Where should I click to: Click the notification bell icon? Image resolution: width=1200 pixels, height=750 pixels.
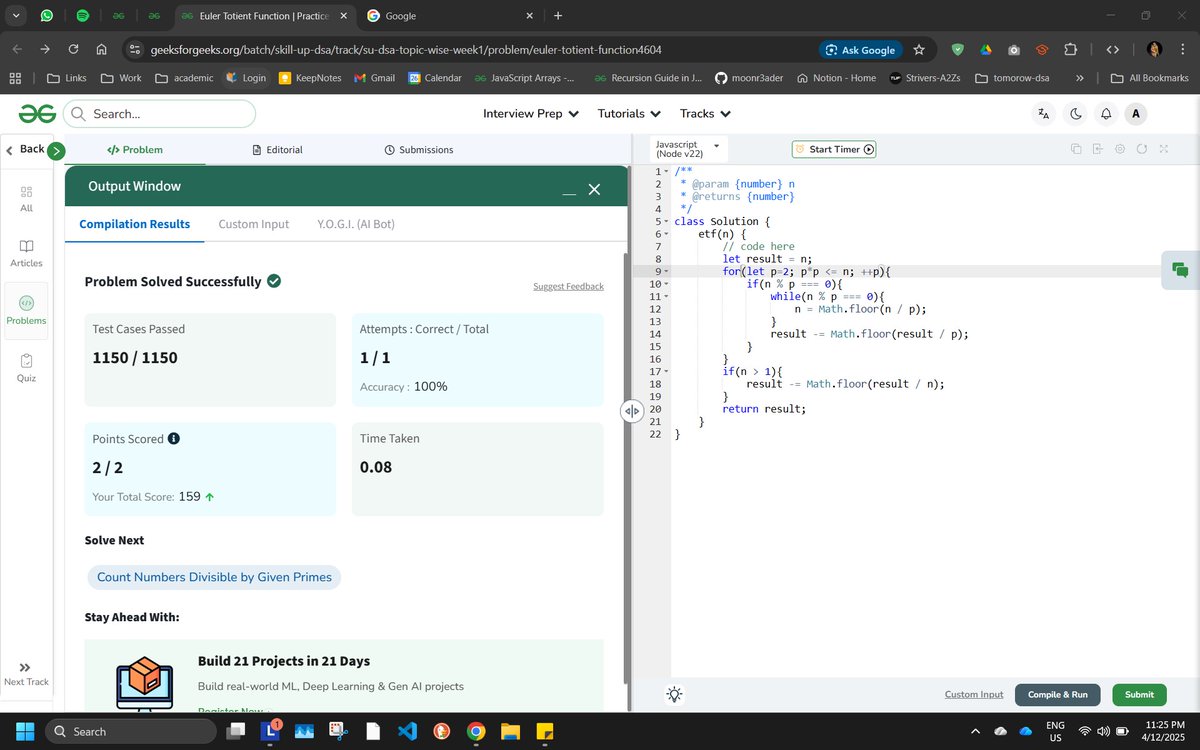point(1106,114)
